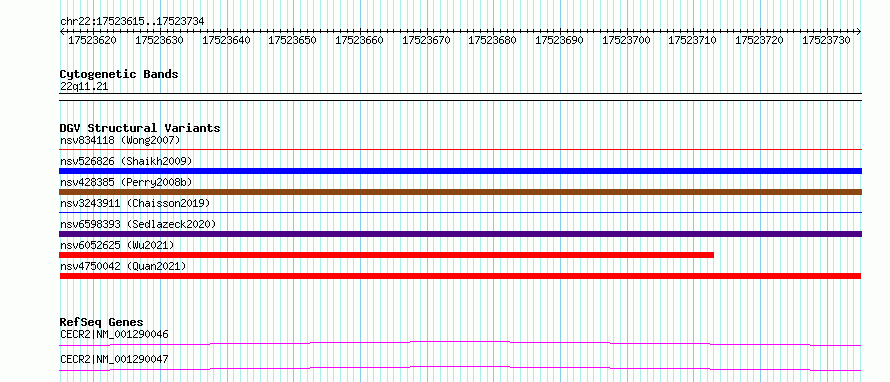Click ruler position 17523620

[x=92, y=40]
